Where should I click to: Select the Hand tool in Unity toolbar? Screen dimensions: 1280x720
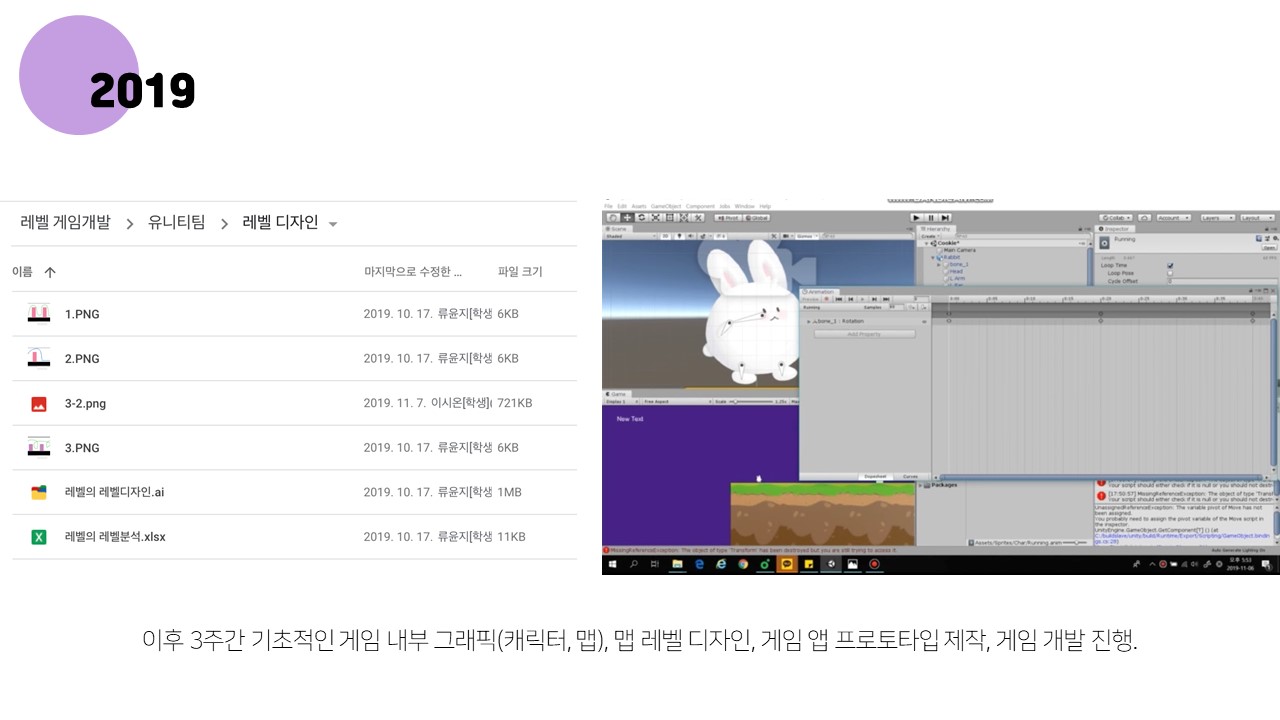(x=613, y=218)
